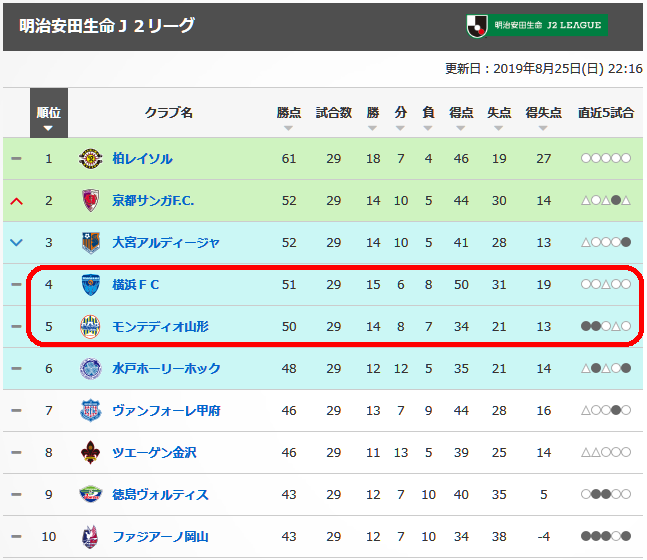This screenshot has width=647, height=560.
Task: Open 柏レイソル club link
Action: click(142, 159)
